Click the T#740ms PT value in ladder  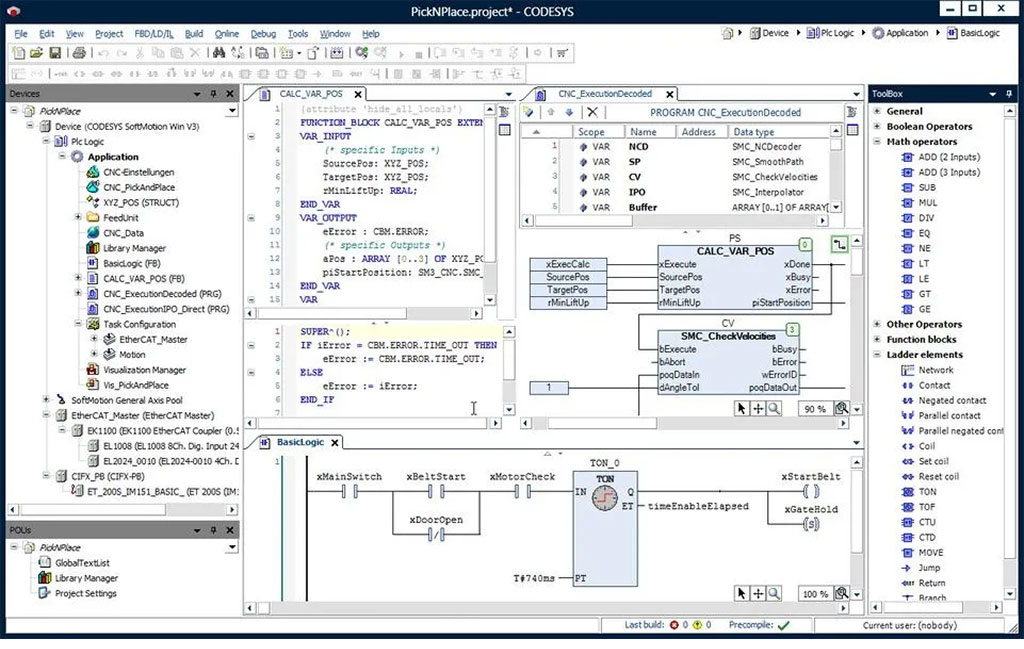click(534, 578)
